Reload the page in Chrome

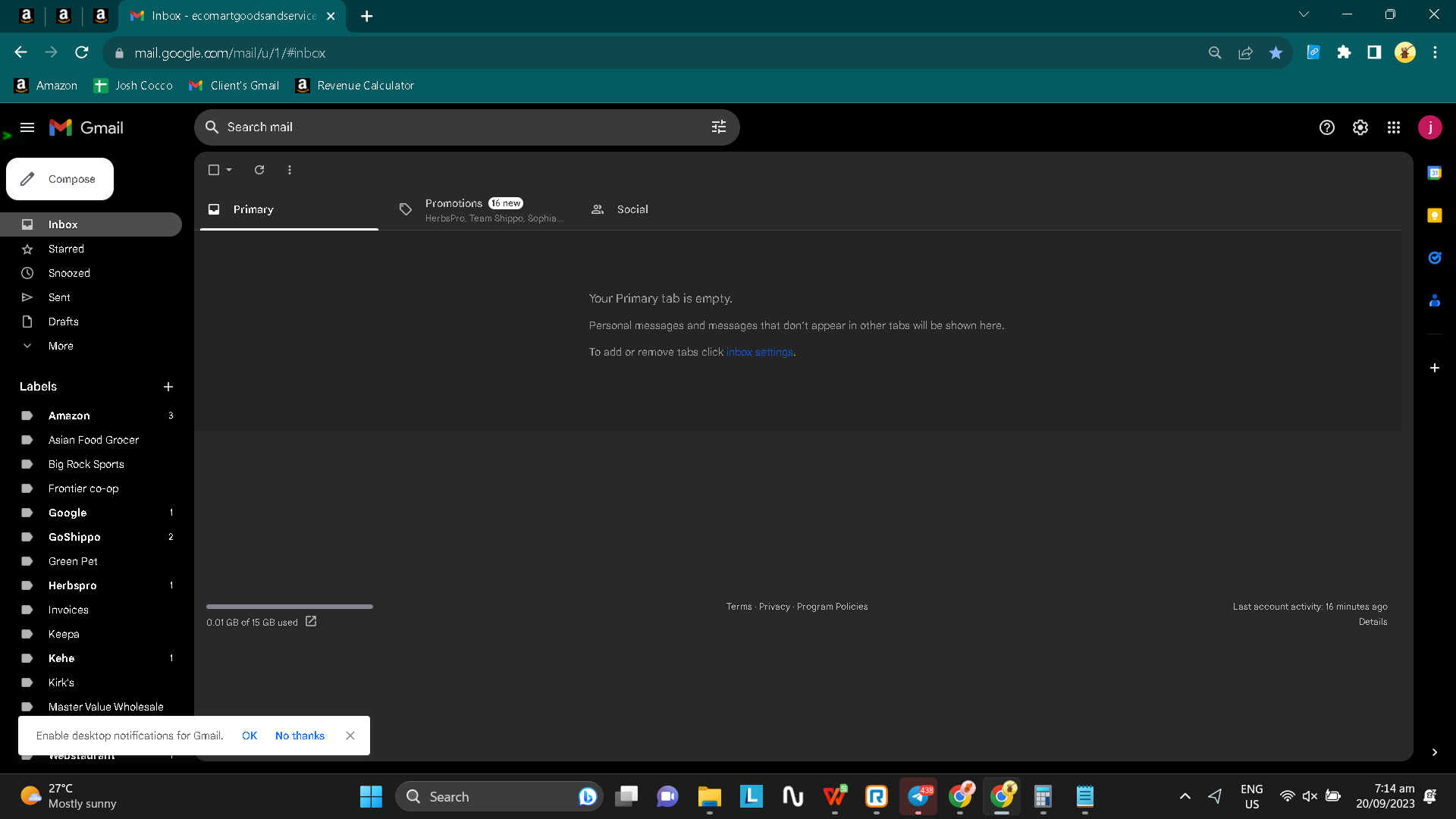(x=82, y=52)
